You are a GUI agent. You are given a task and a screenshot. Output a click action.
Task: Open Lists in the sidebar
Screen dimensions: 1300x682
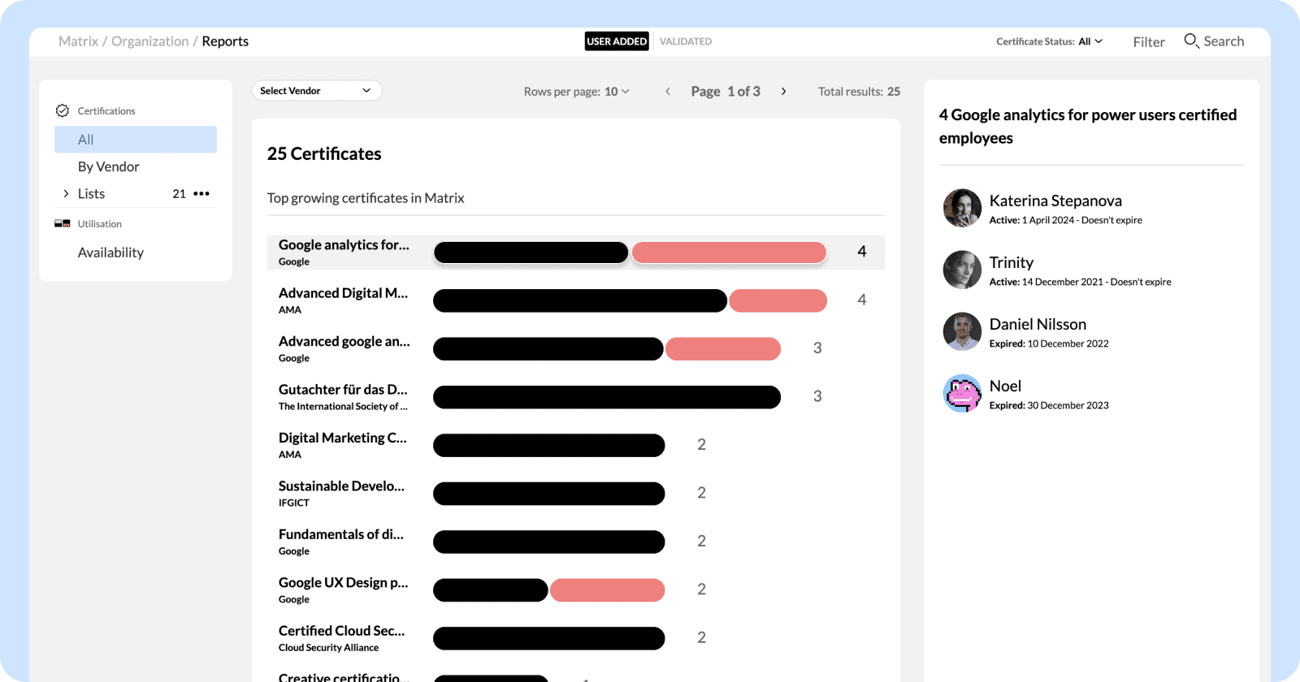[x=91, y=194]
